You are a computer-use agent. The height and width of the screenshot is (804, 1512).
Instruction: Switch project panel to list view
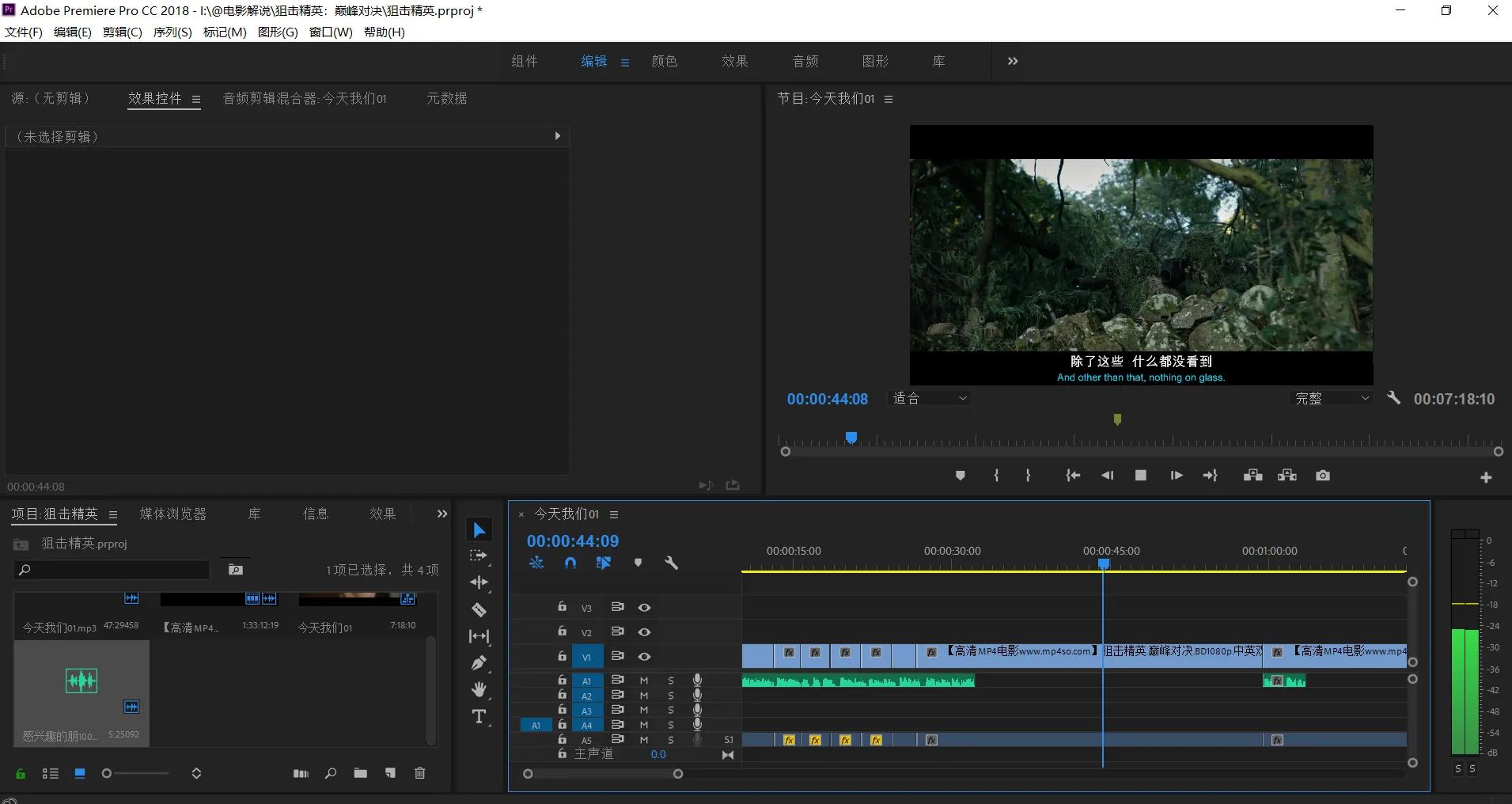51,773
